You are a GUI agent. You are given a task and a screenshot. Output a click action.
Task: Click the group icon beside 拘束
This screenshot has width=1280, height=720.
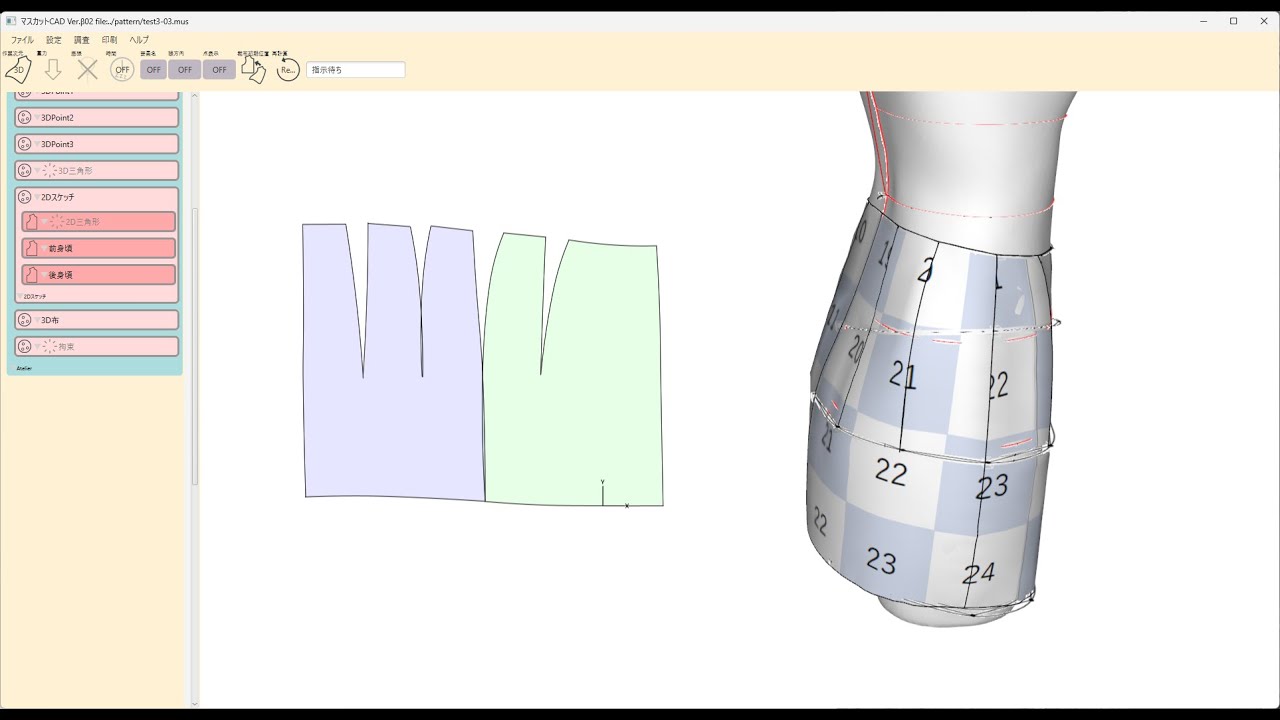[25, 346]
